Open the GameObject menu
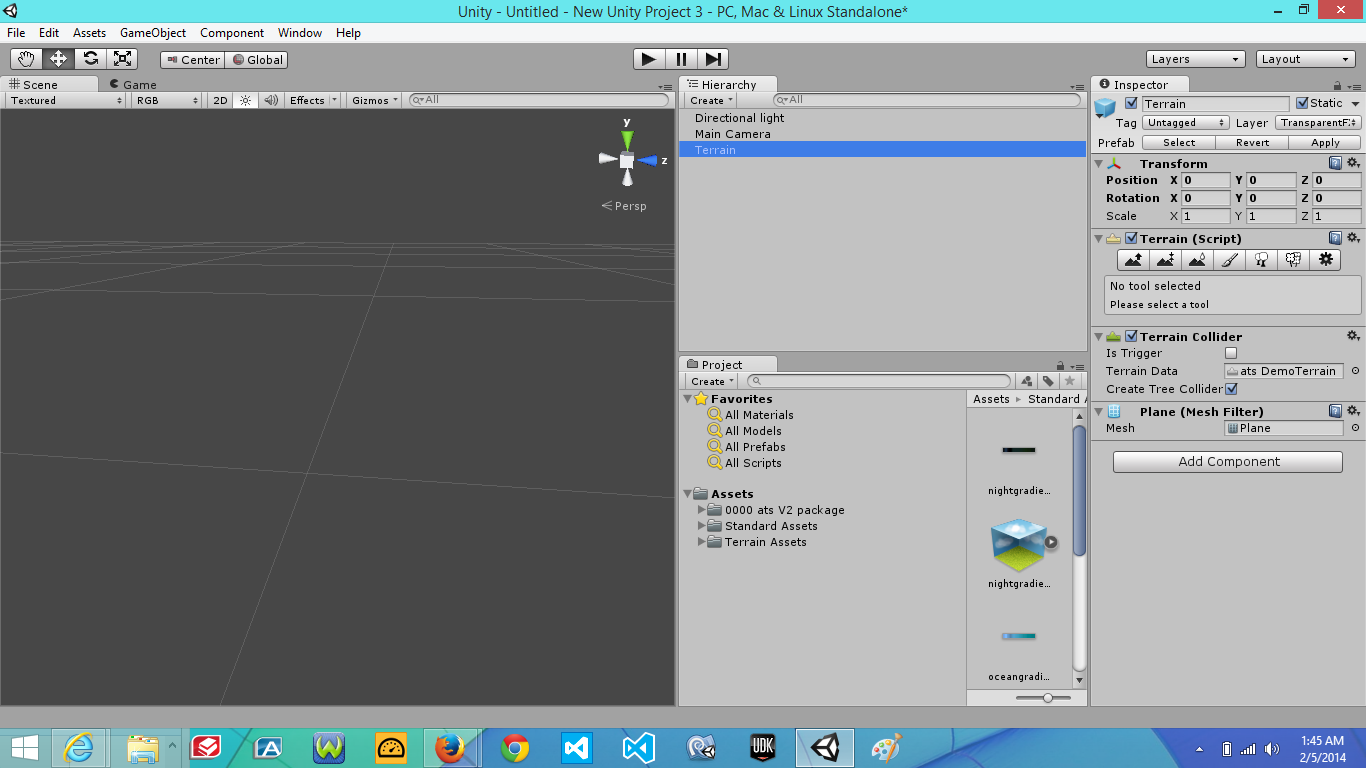 pyautogui.click(x=153, y=33)
